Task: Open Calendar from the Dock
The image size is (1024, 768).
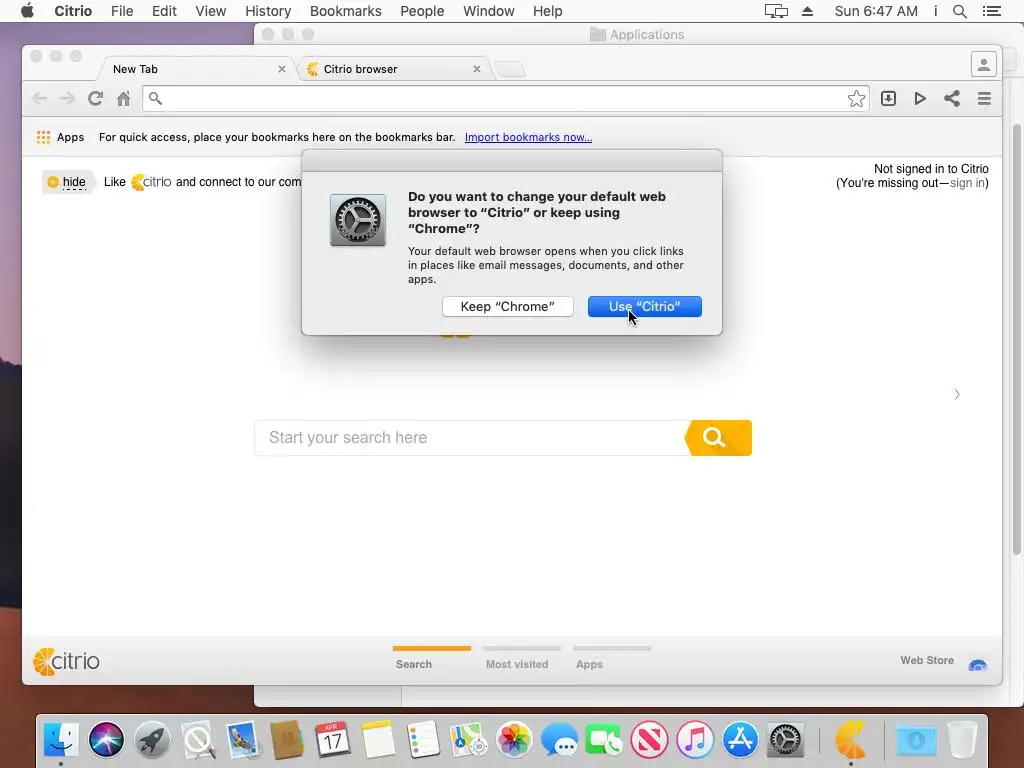Action: [332, 740]
